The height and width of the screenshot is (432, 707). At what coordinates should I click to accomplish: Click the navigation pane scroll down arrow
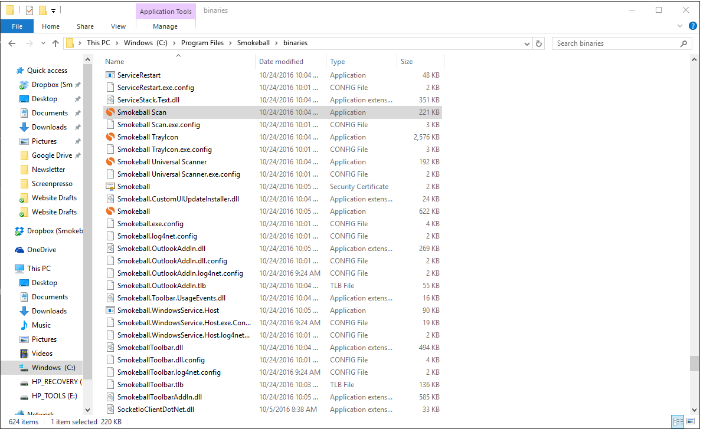point(87,410)
